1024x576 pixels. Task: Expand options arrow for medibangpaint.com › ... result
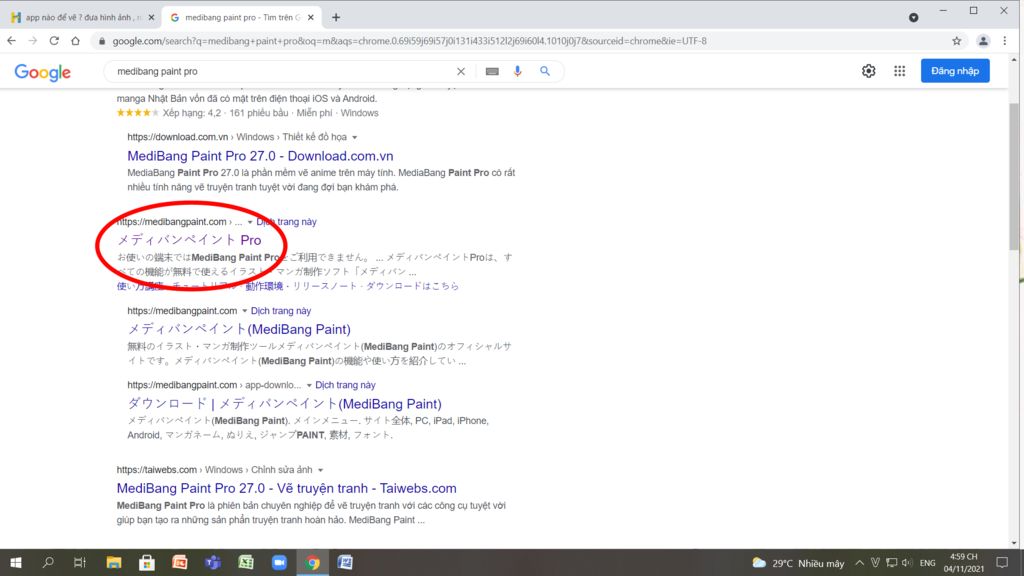[249, 222]
